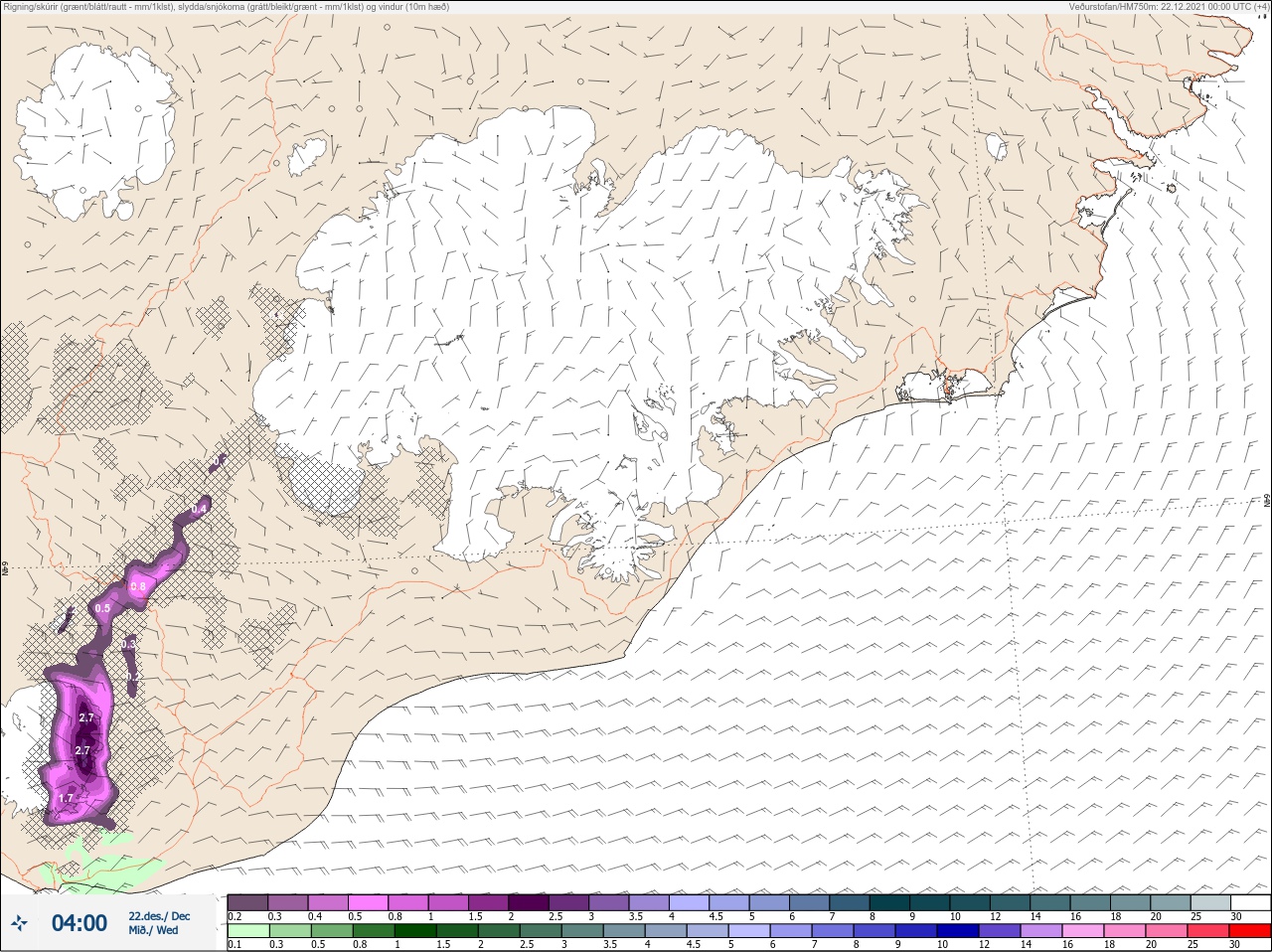Pick the deep blue swatch between 10 and 12, lower scale

point(958,931)
